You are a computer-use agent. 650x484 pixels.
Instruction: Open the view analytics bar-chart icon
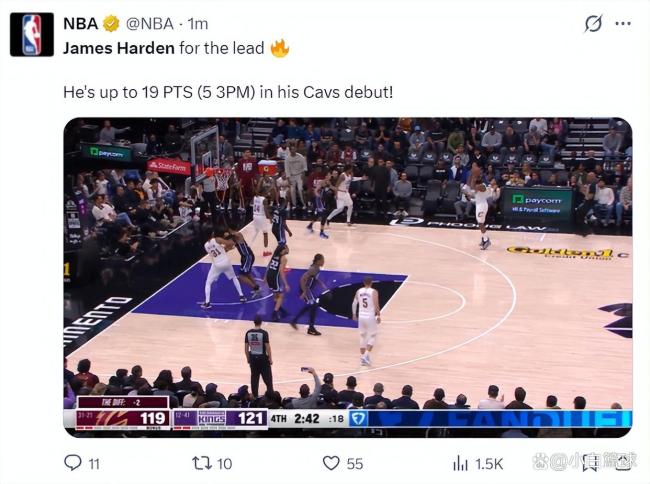(x=461, y=463)
